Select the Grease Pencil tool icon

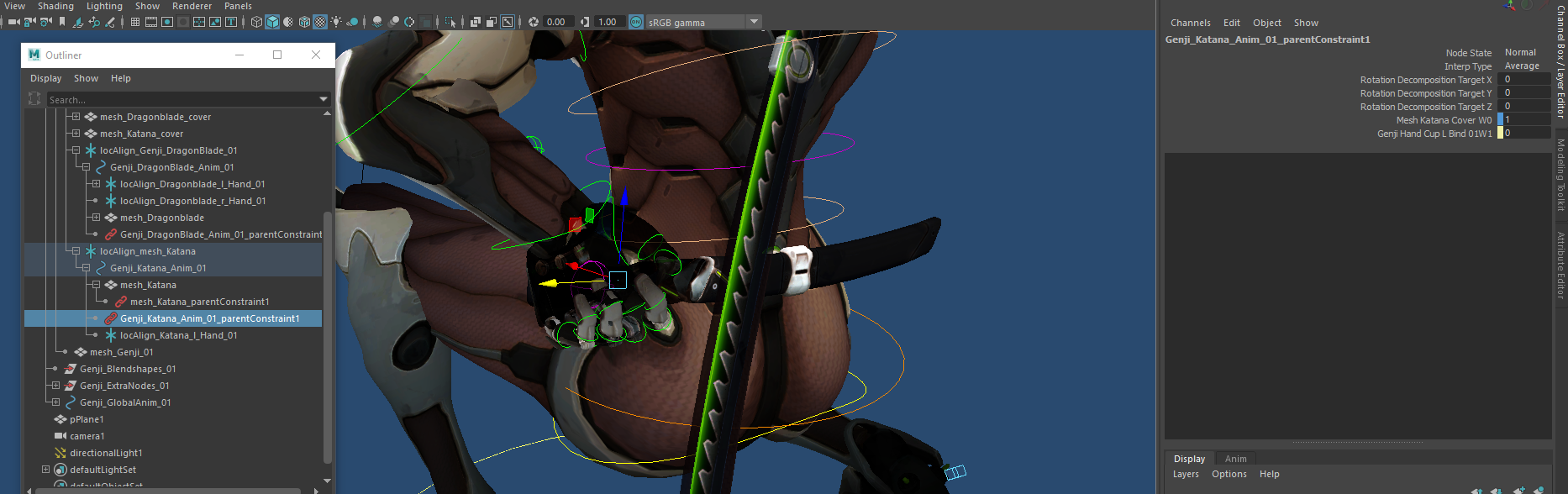point(109,22)
